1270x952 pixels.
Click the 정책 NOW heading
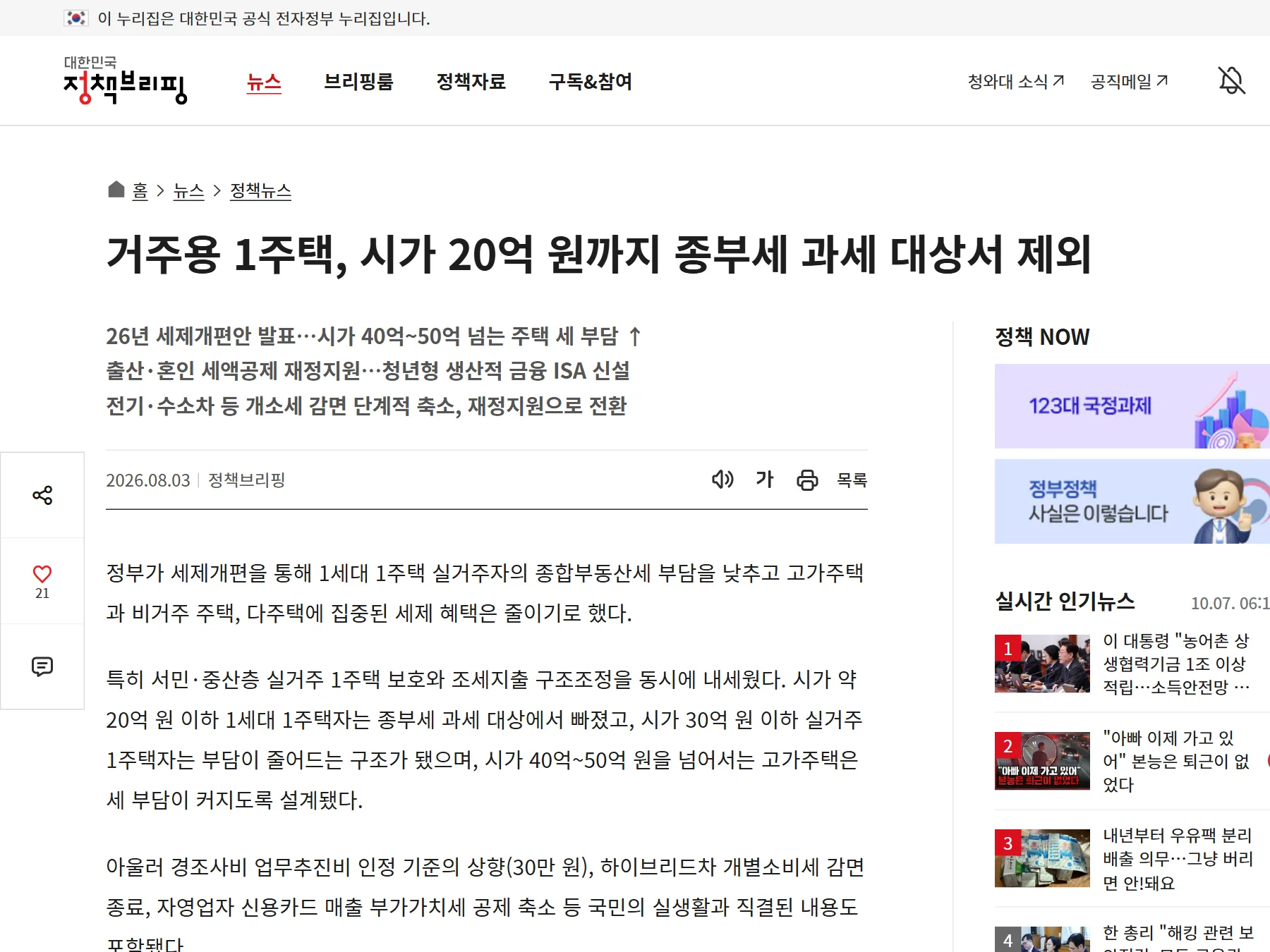click(x=1042, y=337)
